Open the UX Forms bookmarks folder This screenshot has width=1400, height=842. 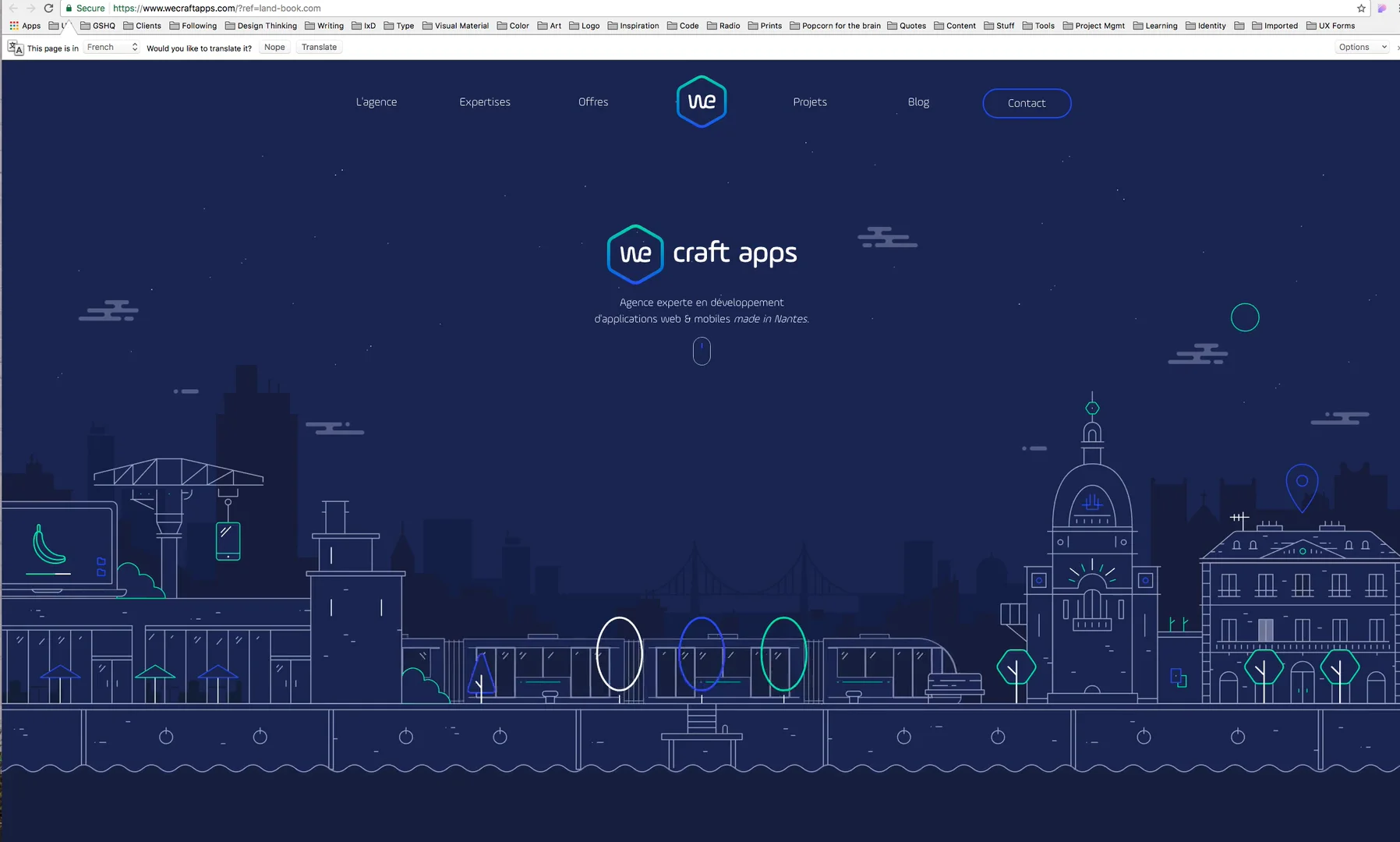[1331, 26]
